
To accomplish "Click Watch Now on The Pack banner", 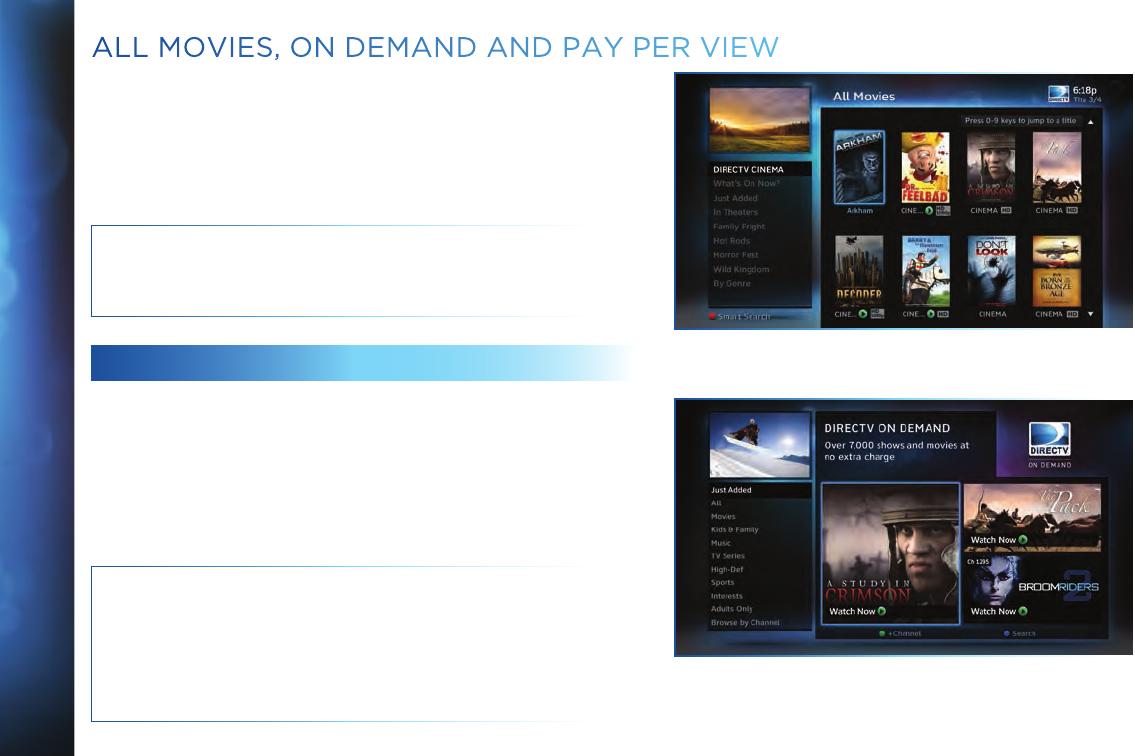I will 999,540.
